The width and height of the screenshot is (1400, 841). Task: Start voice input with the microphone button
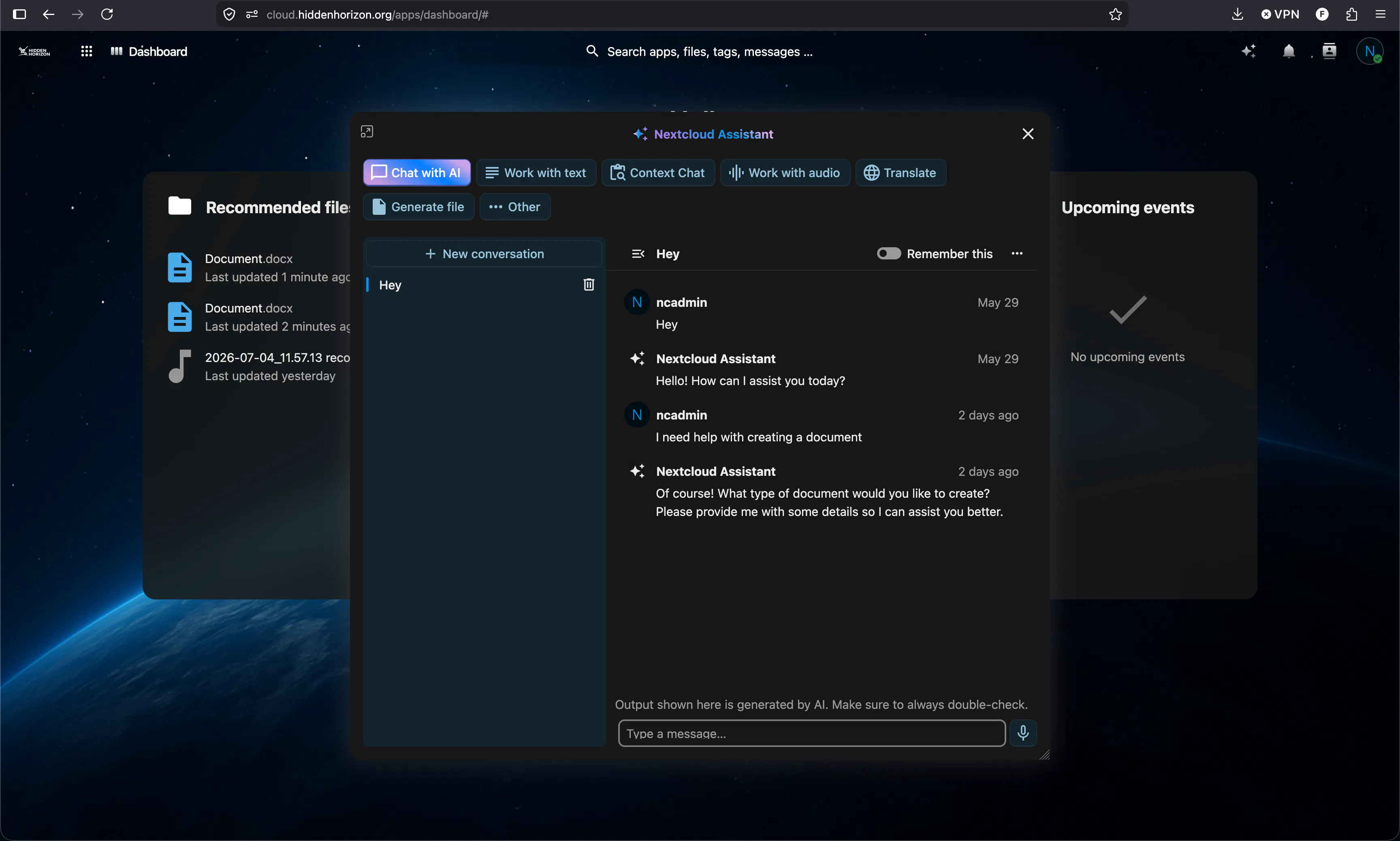click(x=1023, y=733)
